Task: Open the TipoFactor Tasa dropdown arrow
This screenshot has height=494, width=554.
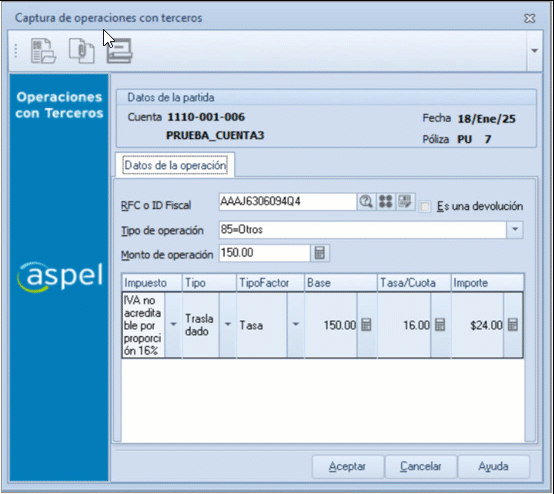Action: coord(296,325)
